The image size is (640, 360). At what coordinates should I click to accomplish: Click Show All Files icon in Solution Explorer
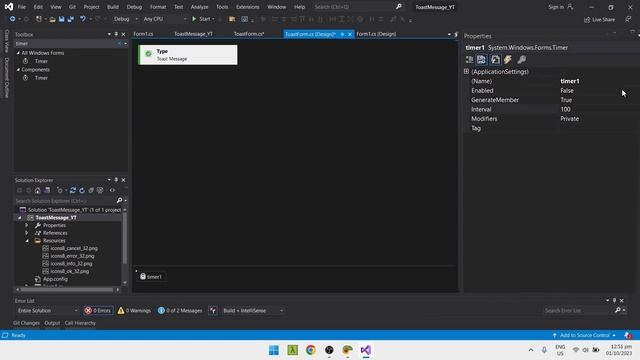click(100, 190)
